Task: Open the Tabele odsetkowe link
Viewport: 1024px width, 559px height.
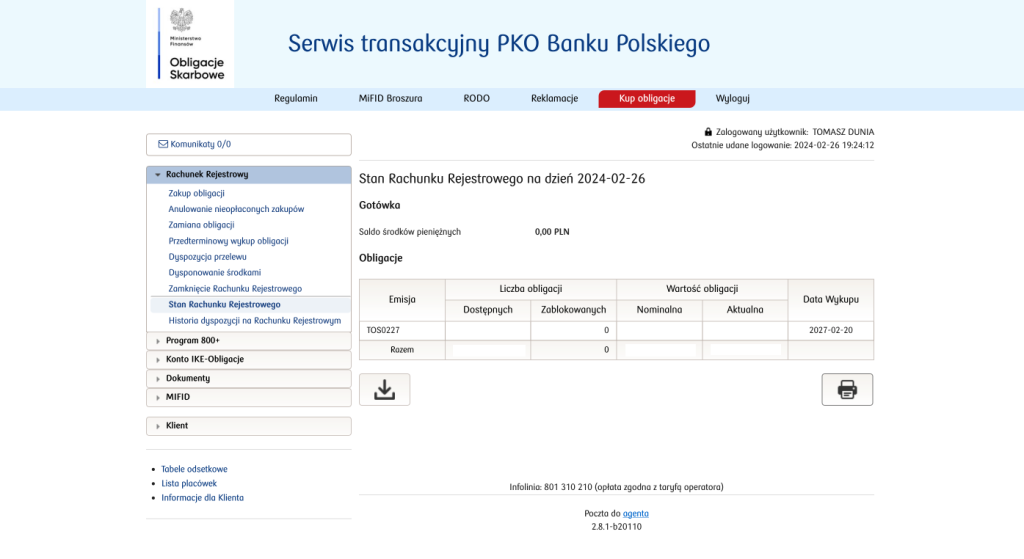Action: tap(194, 469)
